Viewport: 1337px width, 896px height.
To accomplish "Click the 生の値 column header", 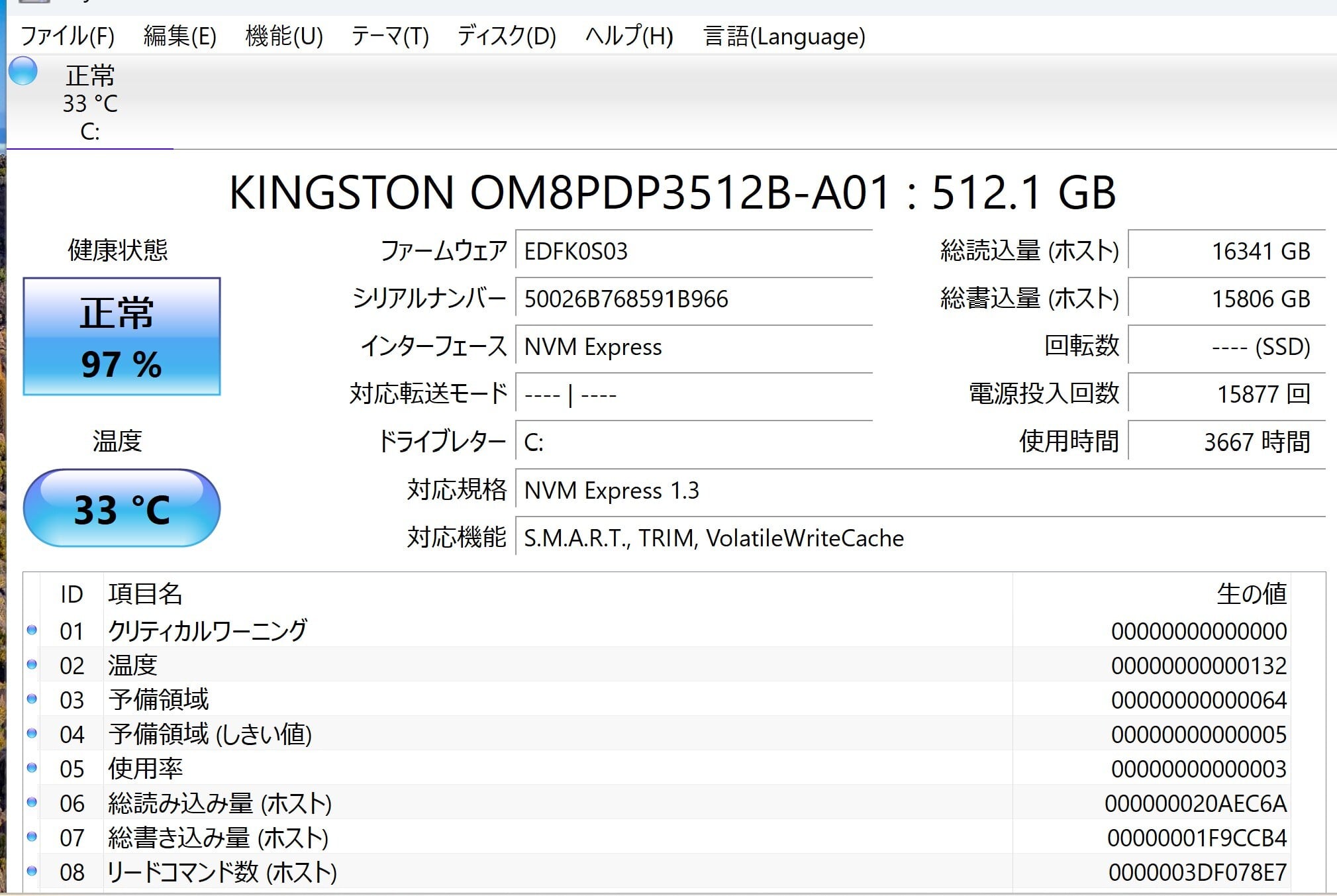I will click(1250, 593).
